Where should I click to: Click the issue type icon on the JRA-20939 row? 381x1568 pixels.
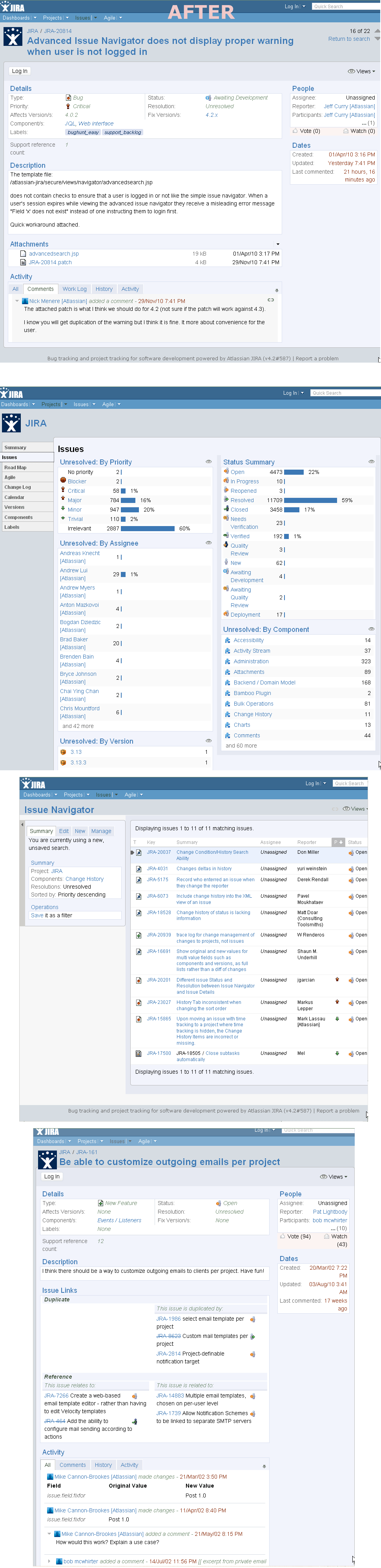click(x=139, y=935)
